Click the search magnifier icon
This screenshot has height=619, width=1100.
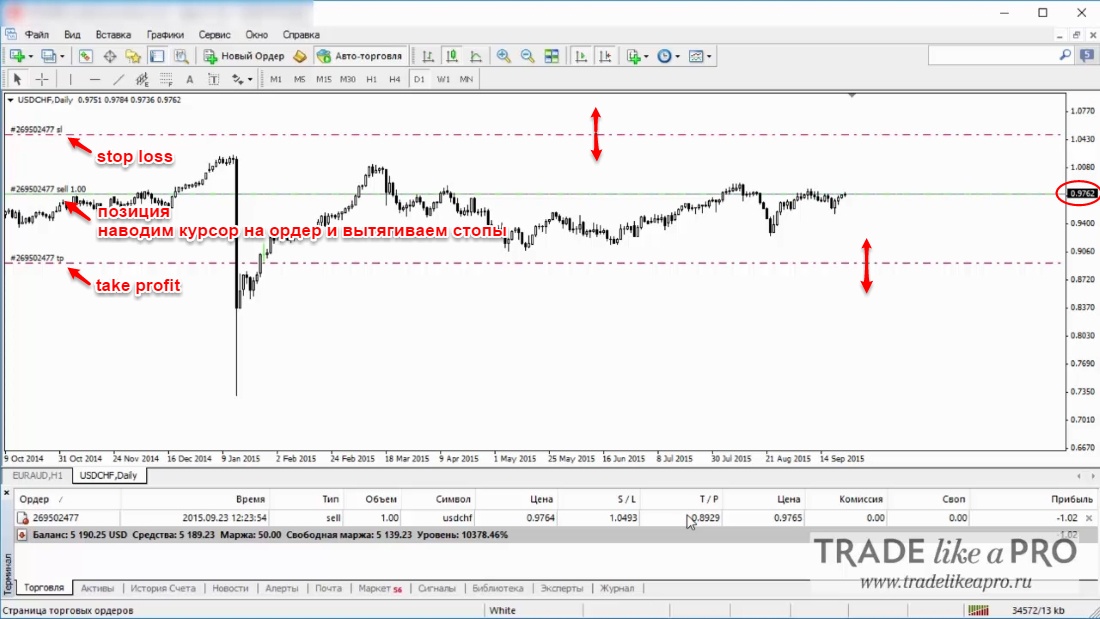click(x=1065, y=55)
